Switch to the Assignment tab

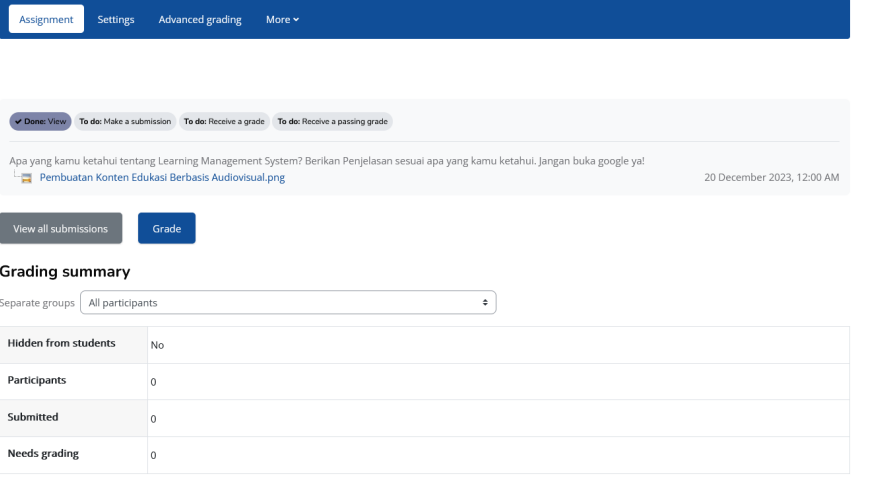46,21
